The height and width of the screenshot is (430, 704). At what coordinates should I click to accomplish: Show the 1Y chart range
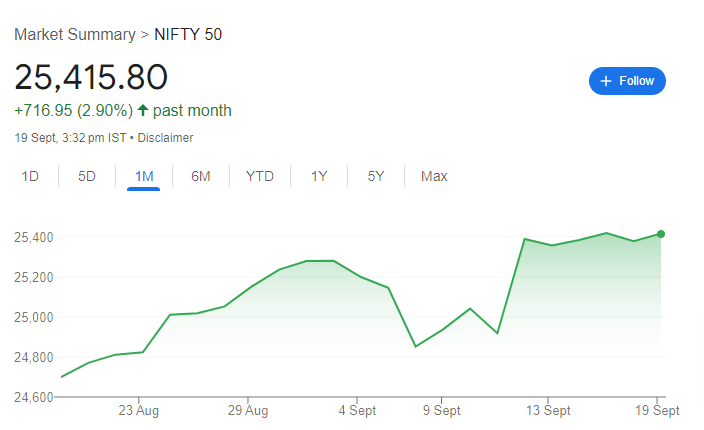point(319,177)
